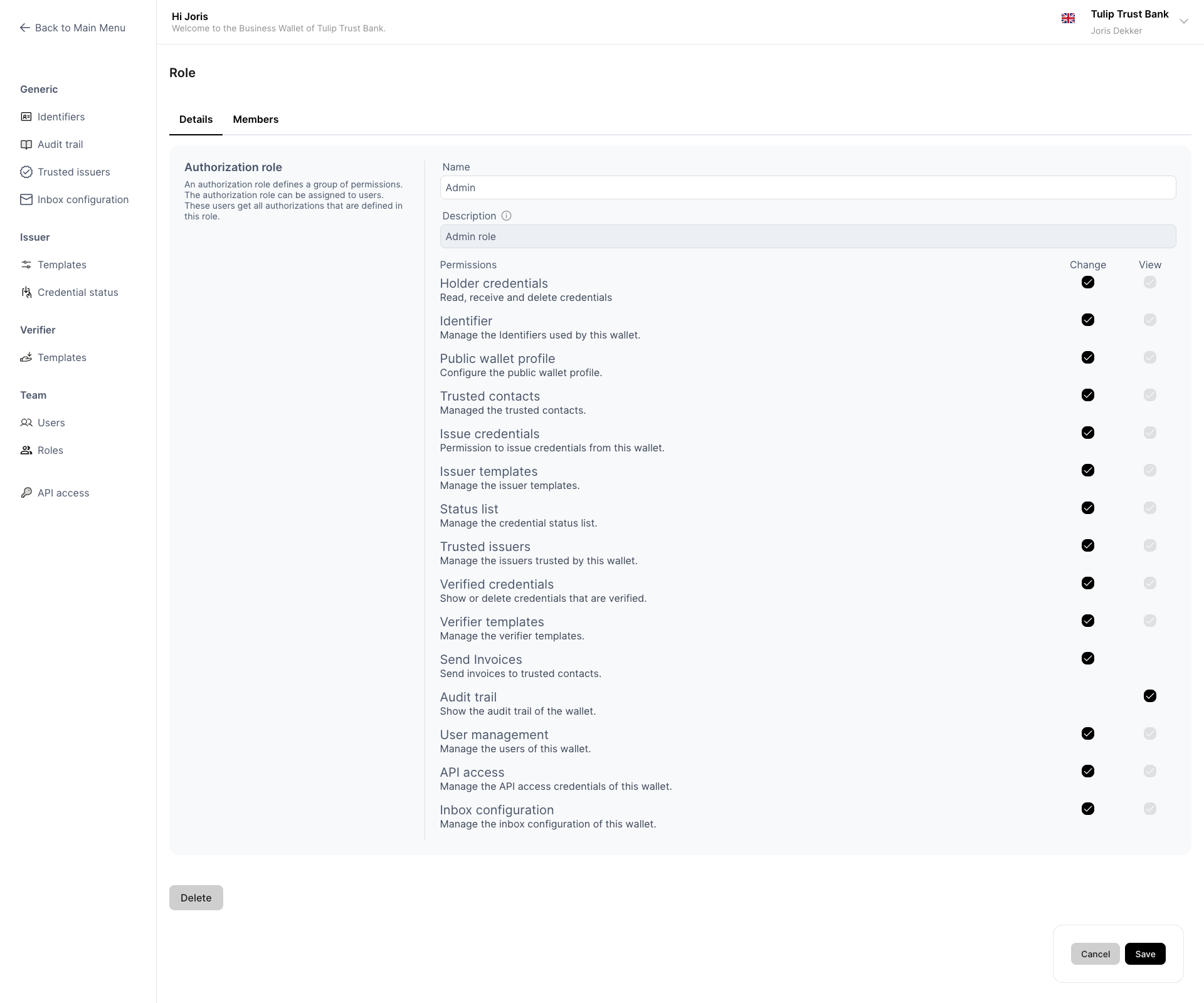The width and height of the screenshot is (1204, 1003).
Task: Go Back to Main Menu
Action: (x=73, y=28)
